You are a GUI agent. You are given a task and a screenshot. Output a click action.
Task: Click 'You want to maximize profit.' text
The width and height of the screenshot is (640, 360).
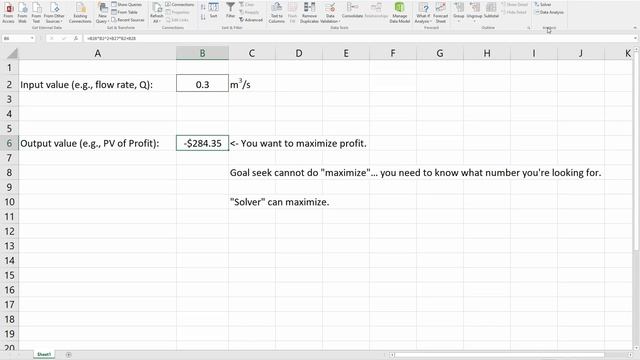[304, 144]
